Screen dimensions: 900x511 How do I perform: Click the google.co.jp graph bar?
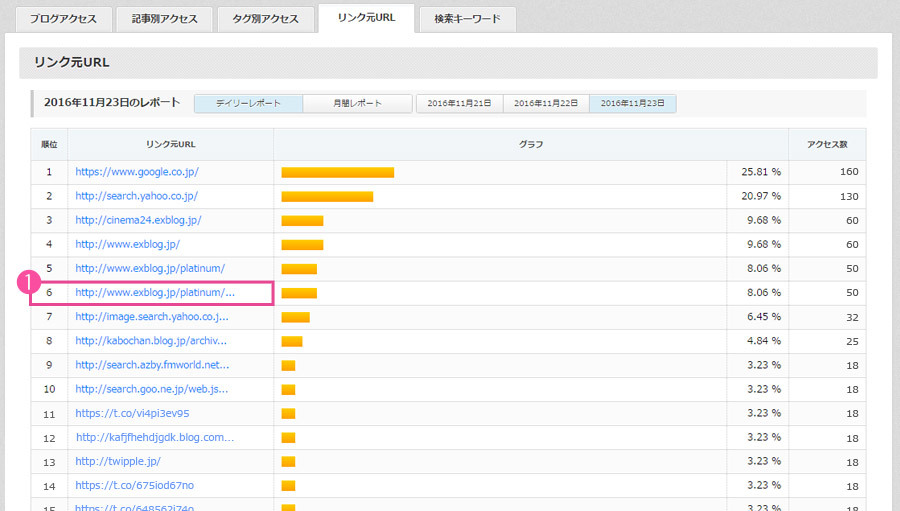point(338,172)
